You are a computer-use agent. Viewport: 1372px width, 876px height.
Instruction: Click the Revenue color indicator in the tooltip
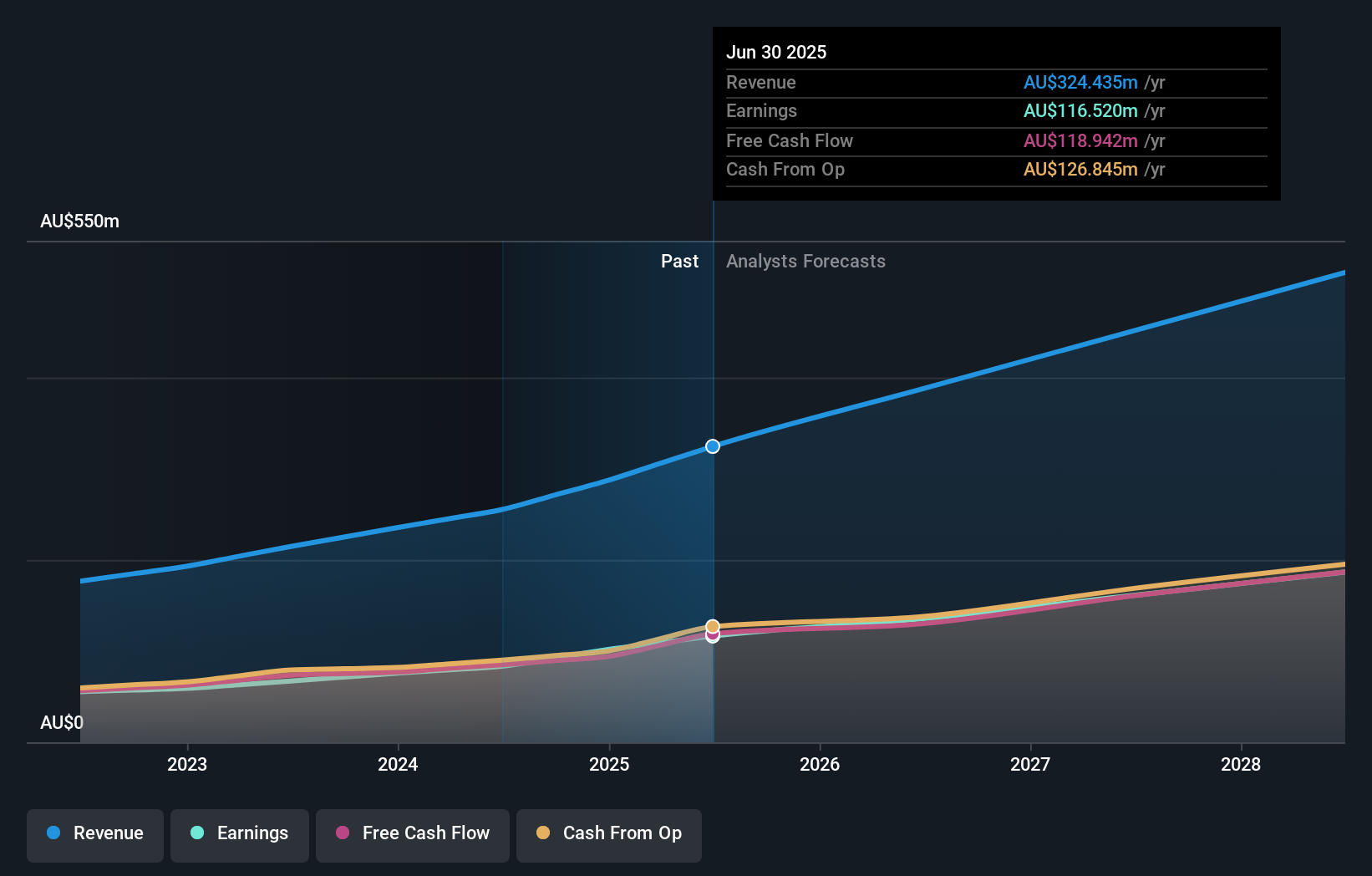(1081, 83)
